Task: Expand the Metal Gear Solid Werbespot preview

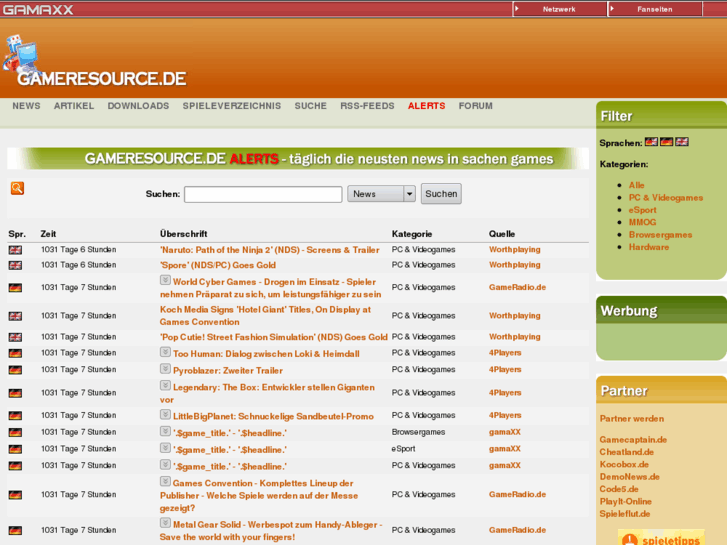Action: tap(165, 523)
